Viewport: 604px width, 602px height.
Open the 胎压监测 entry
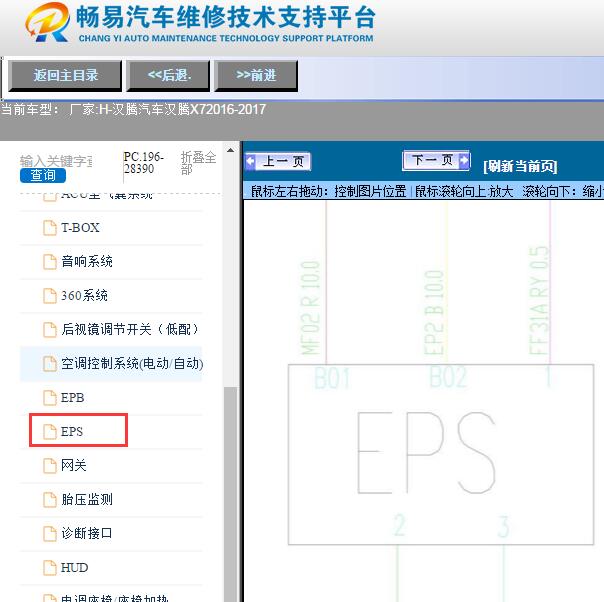click(x=87, y=500)
